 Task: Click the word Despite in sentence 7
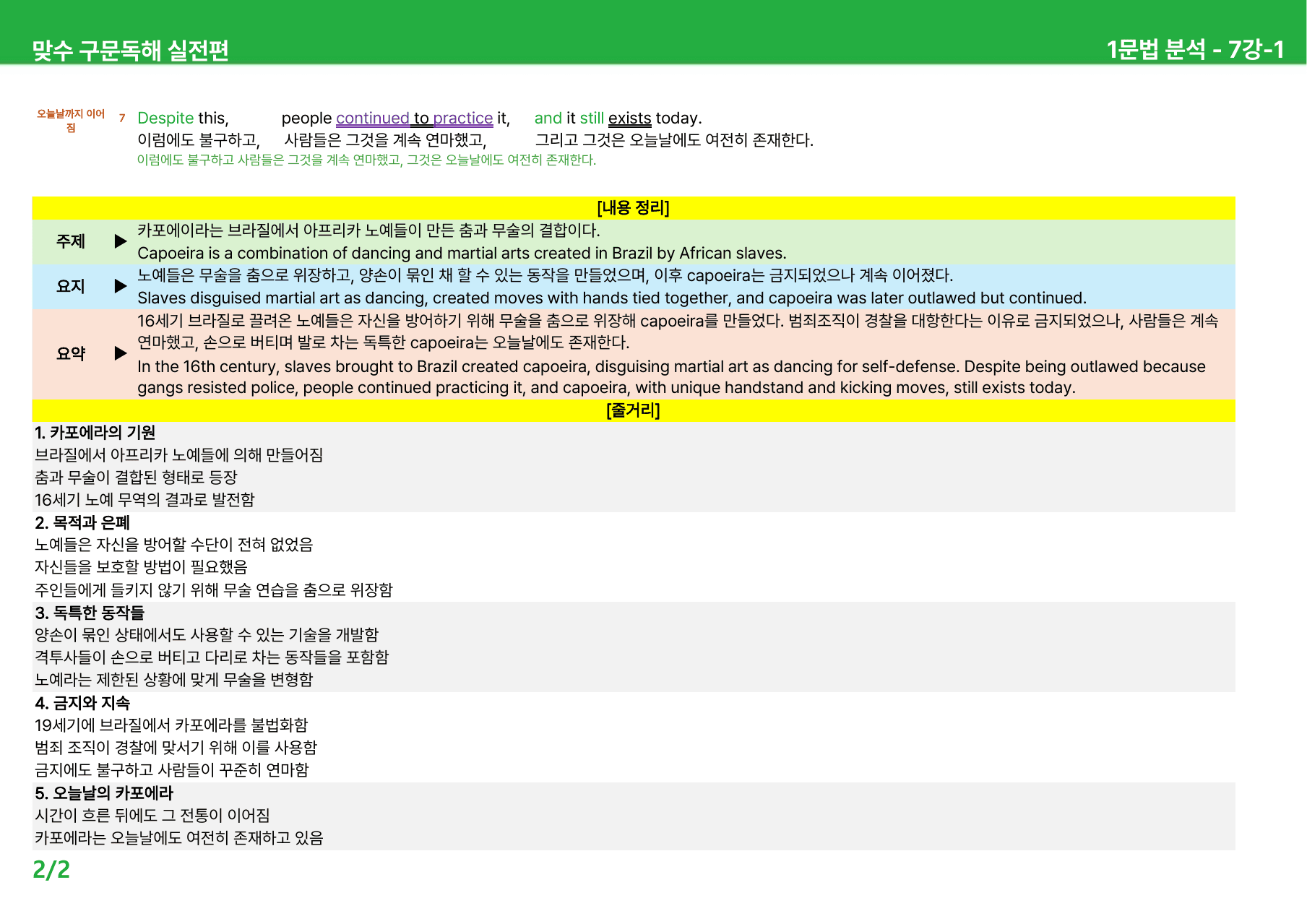pyautogui.click(x=165, y=118)
